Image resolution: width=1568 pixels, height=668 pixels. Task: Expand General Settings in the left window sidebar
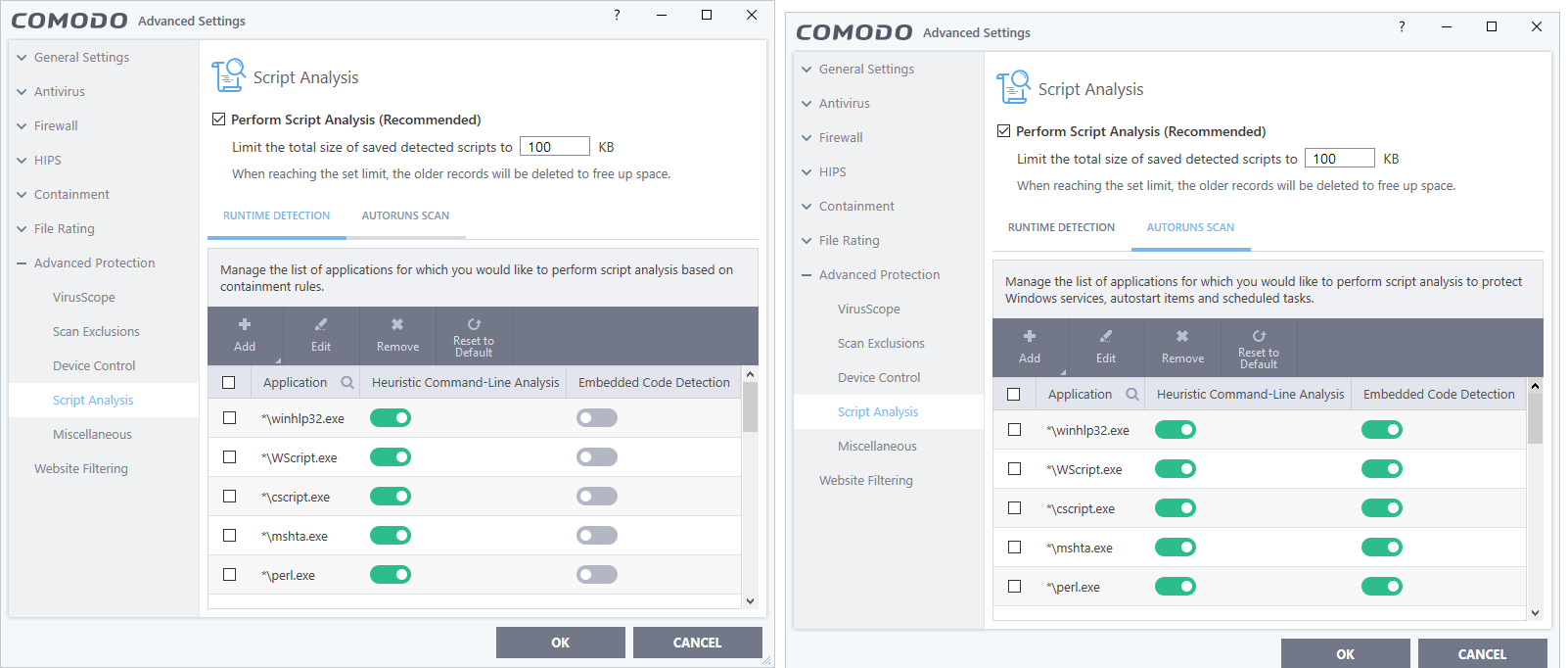(x=22, y=58)
